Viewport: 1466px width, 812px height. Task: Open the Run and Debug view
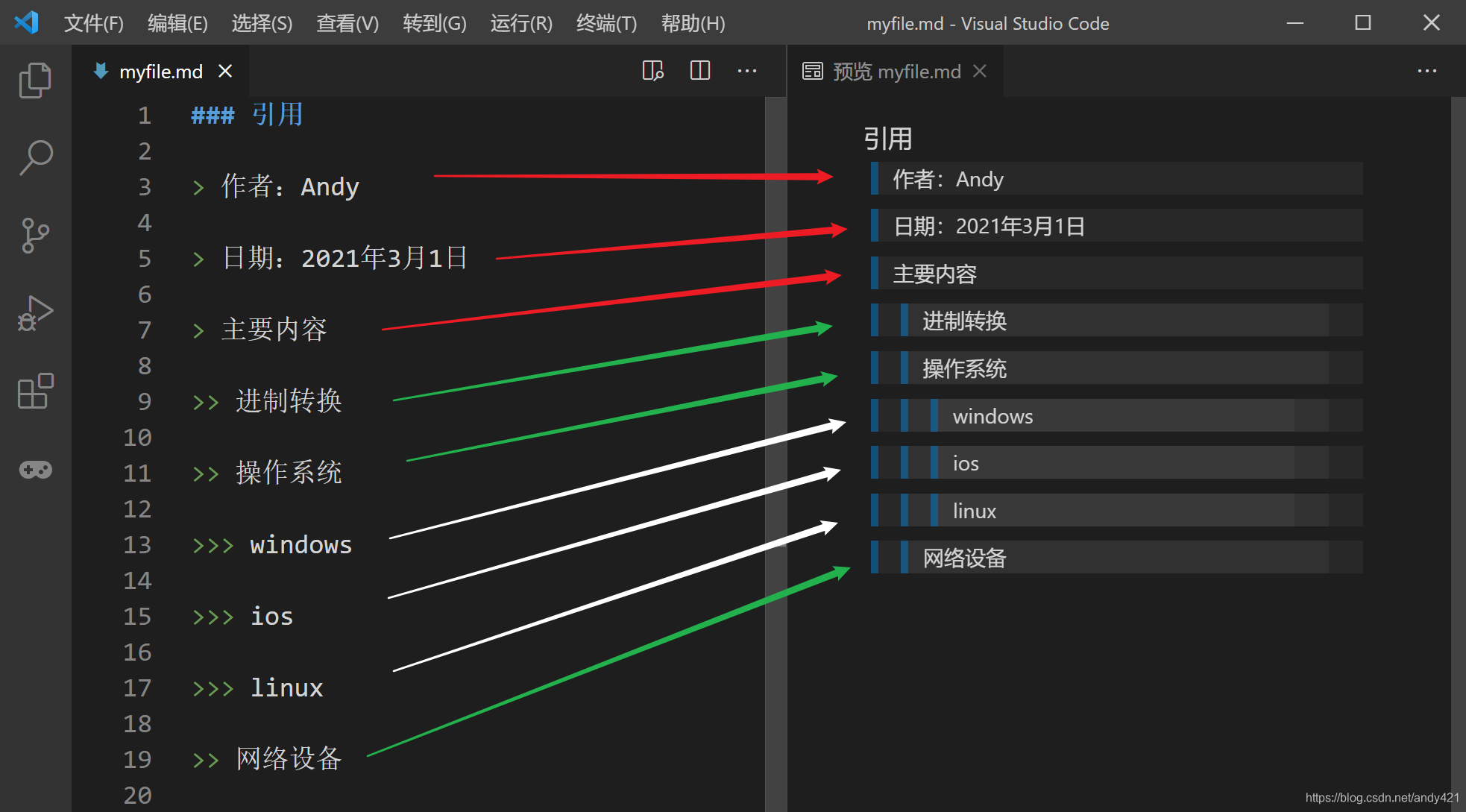[35, 313]
